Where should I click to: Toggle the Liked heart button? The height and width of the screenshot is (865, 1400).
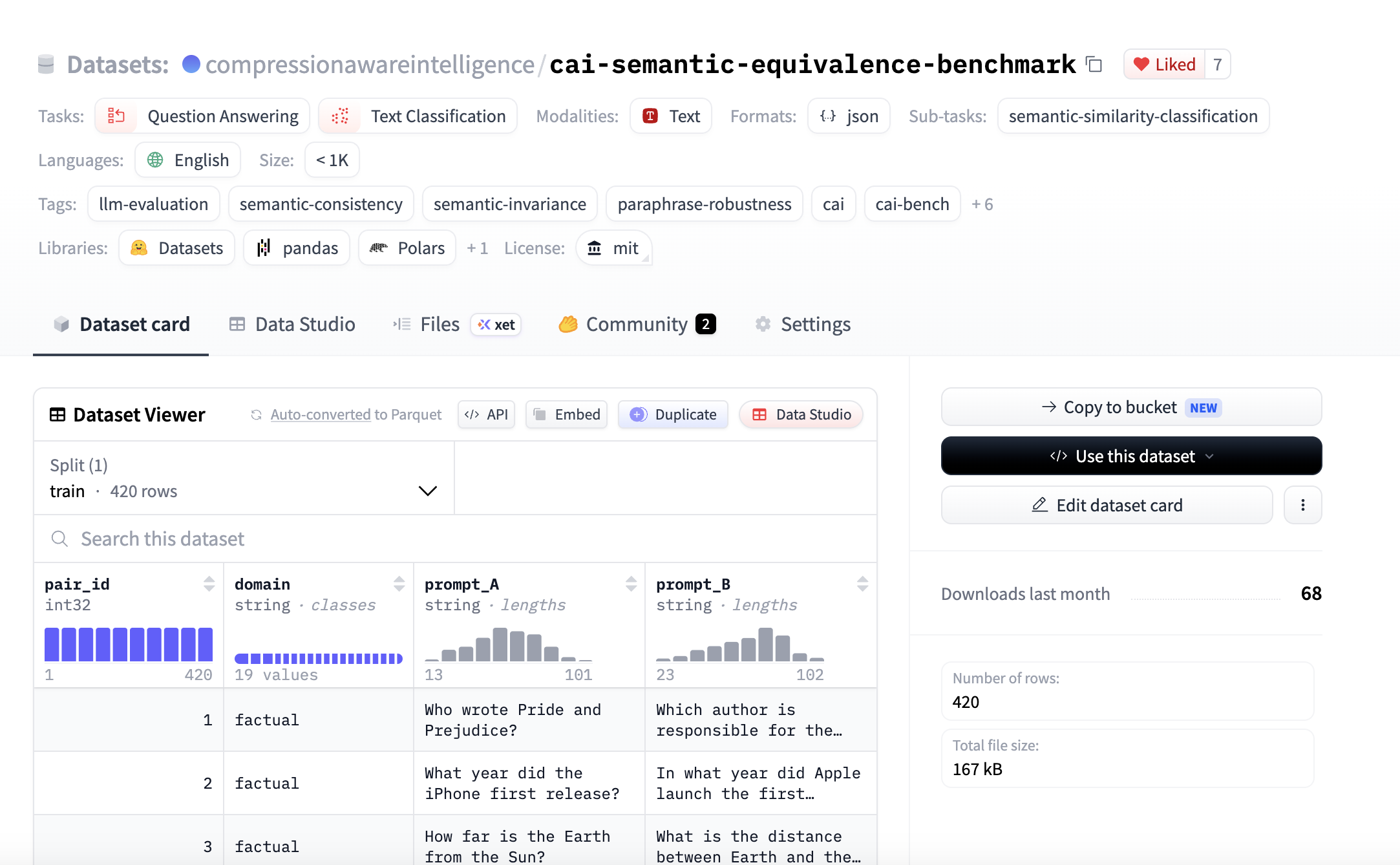point(1164,64)
